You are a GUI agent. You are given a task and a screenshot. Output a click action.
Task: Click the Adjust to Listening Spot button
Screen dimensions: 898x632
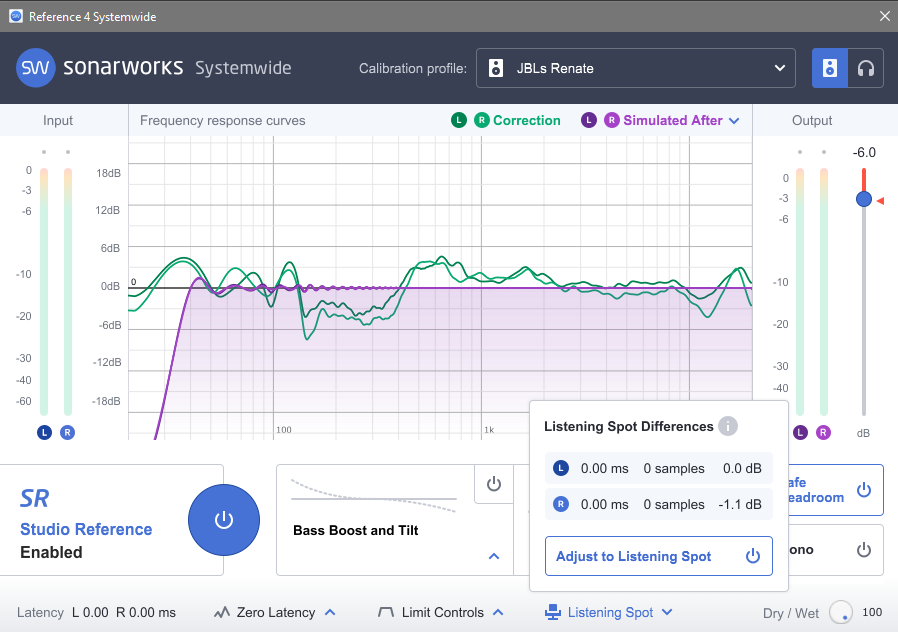[658, 556]
